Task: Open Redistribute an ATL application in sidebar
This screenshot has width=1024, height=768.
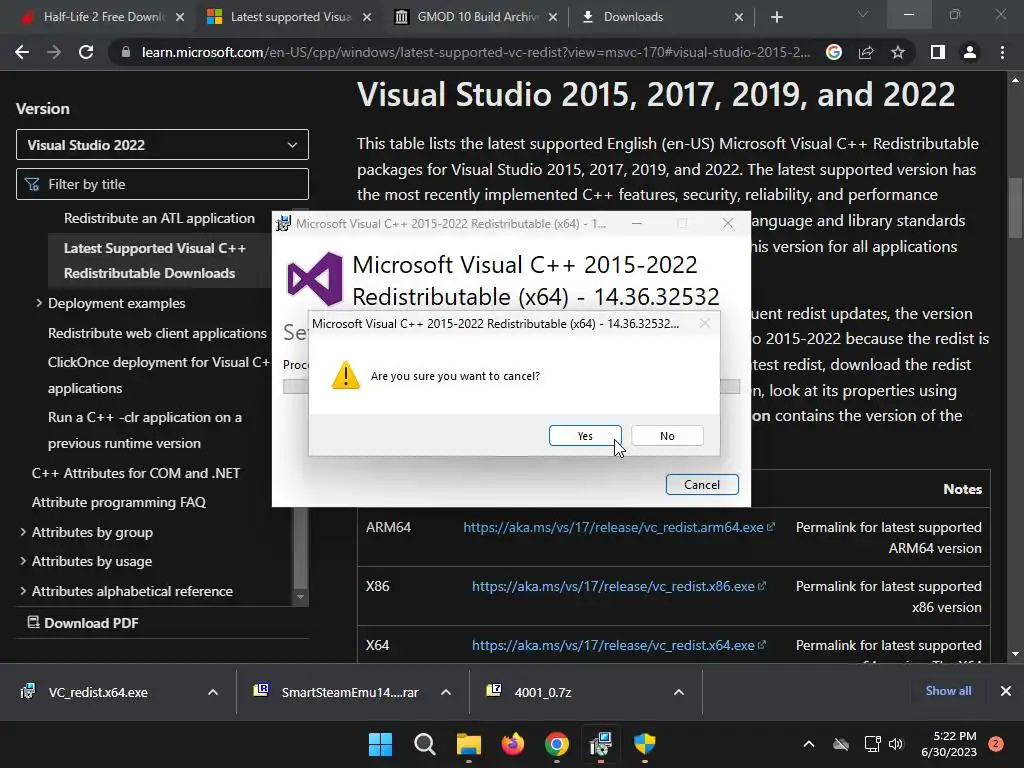Action: pos(159,218)
